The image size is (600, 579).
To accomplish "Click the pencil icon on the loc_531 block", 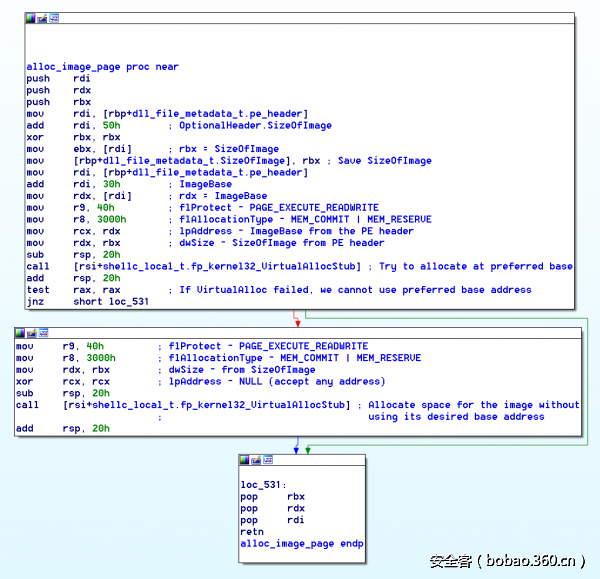I will click(x=256, y=460).
